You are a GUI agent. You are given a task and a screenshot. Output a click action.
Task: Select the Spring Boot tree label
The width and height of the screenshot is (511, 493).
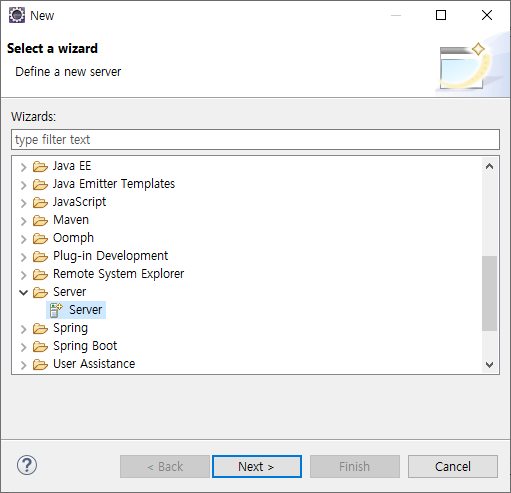pyautogui.click(x=85, y=346)
